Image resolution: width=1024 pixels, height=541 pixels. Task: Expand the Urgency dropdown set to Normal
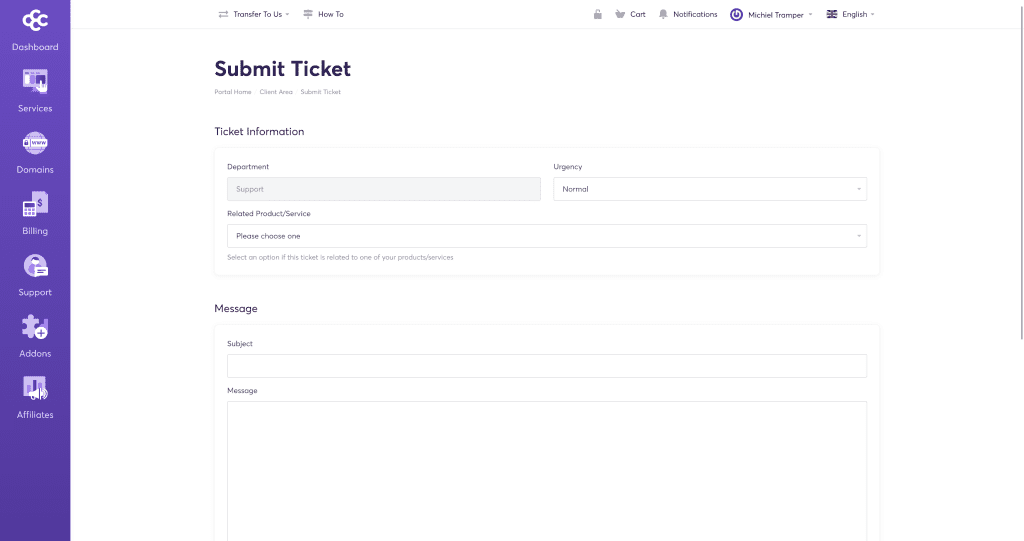710,189
